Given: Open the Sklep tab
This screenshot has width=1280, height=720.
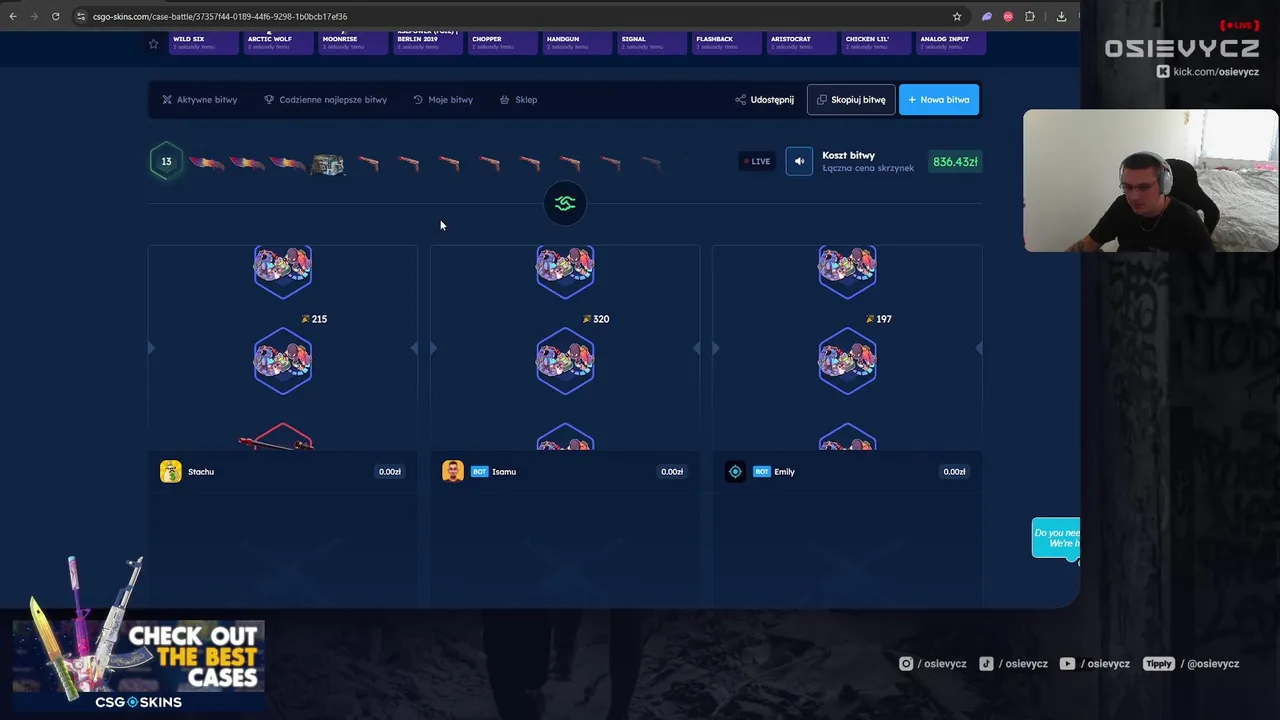Looking at the screenshot, I should (519, 100).
